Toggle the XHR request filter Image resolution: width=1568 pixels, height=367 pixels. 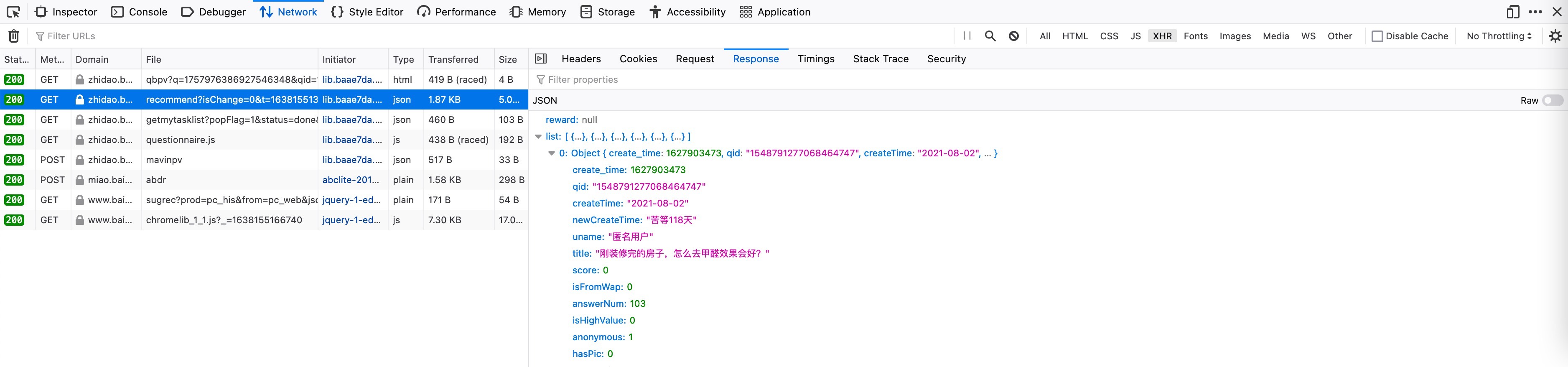coord(1162,36)
